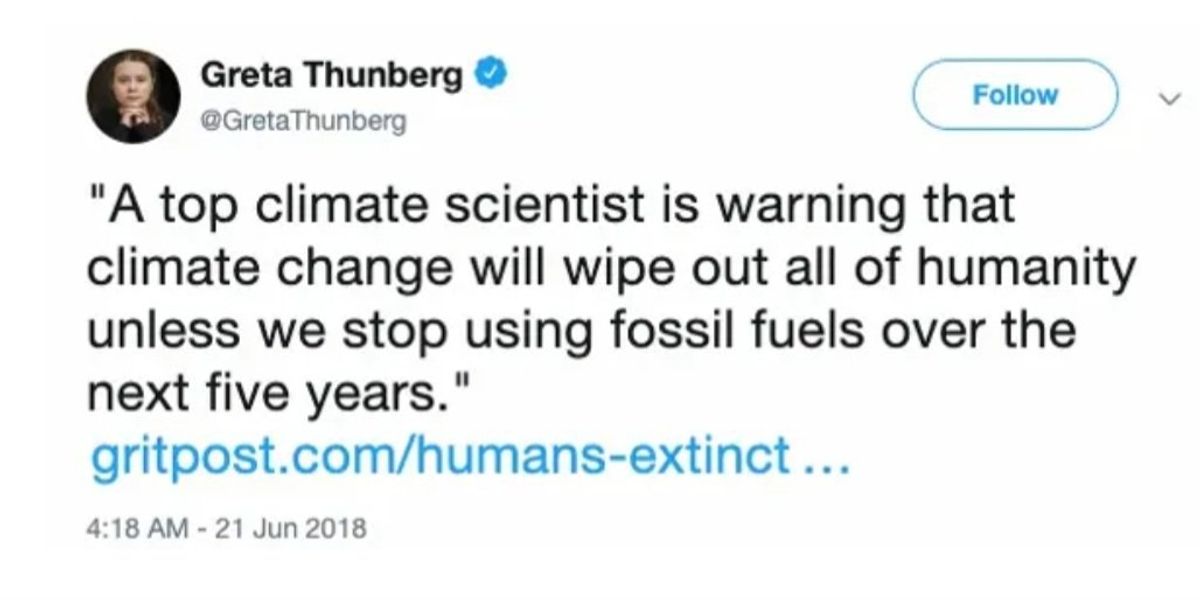Click the Follow button
The width and height of the screenshot is (1200, 600).
tap(1015, 95)
